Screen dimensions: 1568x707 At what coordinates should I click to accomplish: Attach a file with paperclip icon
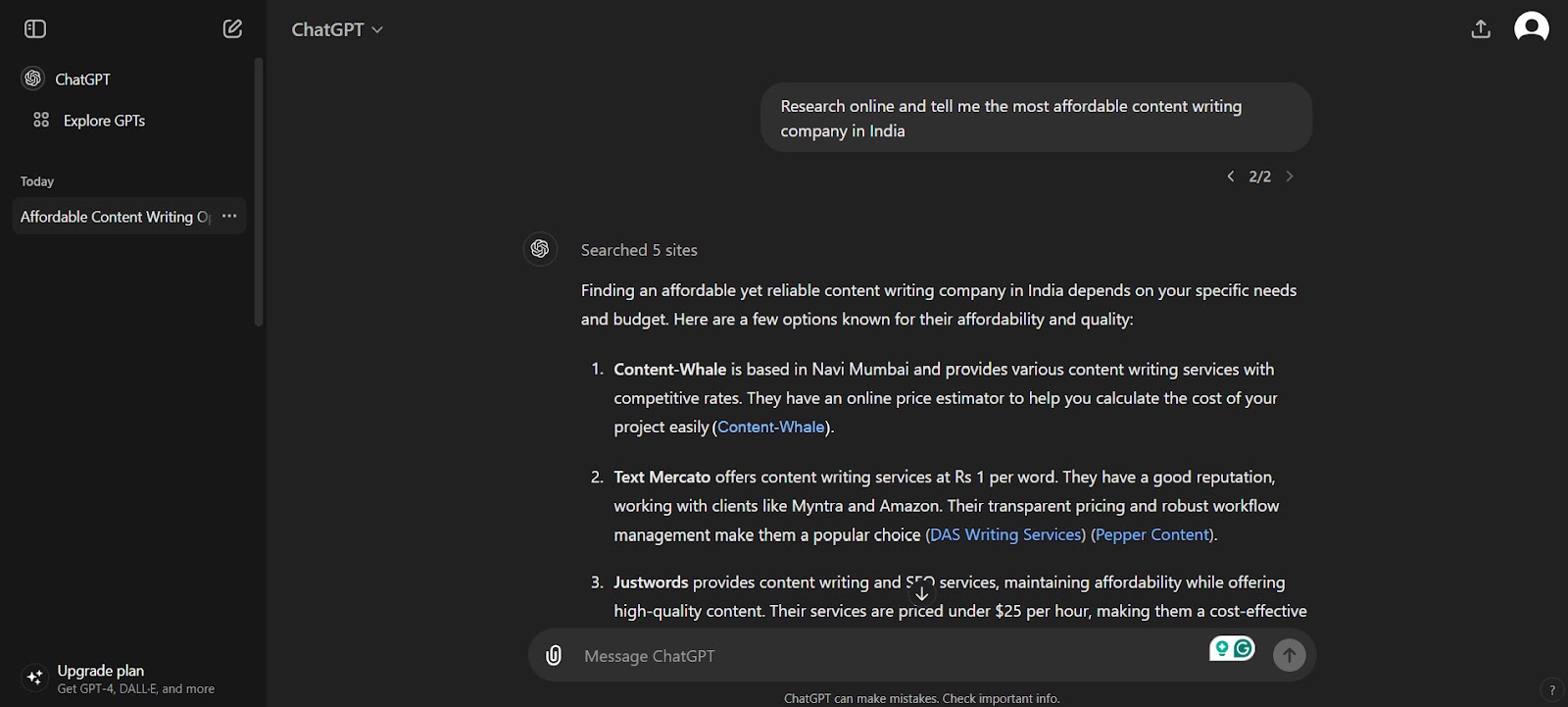tap(554, 655)
